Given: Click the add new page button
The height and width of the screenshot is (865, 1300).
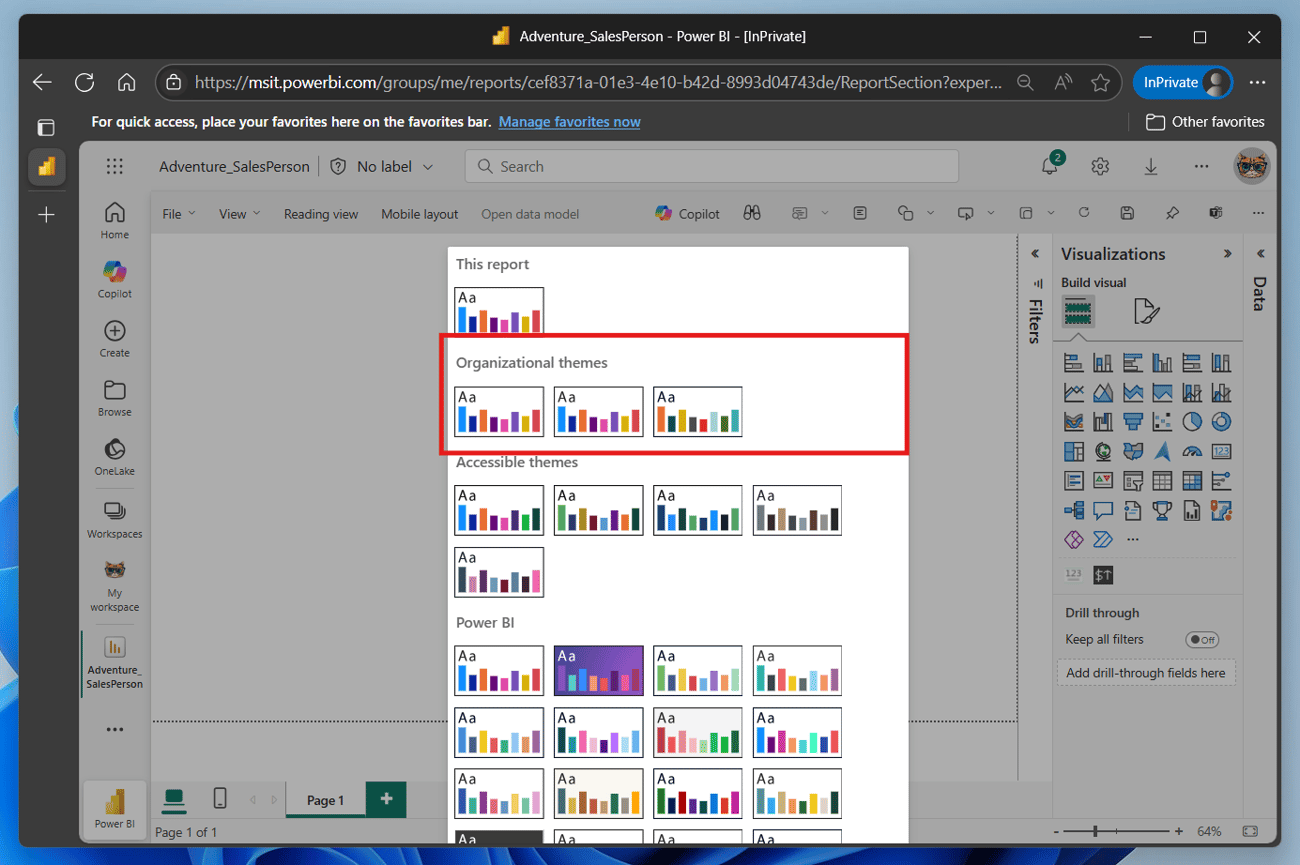Looking at the screenshot, I should point(386,799).
